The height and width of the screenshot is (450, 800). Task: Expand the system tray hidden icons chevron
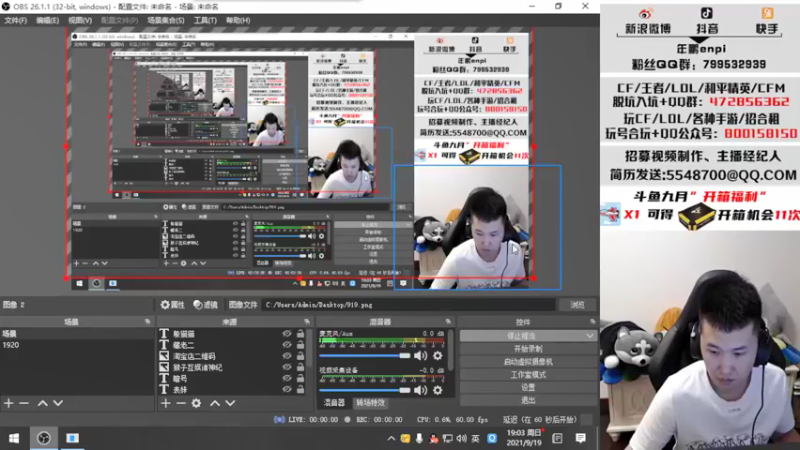pyautogui.click(x=391, y=438)
